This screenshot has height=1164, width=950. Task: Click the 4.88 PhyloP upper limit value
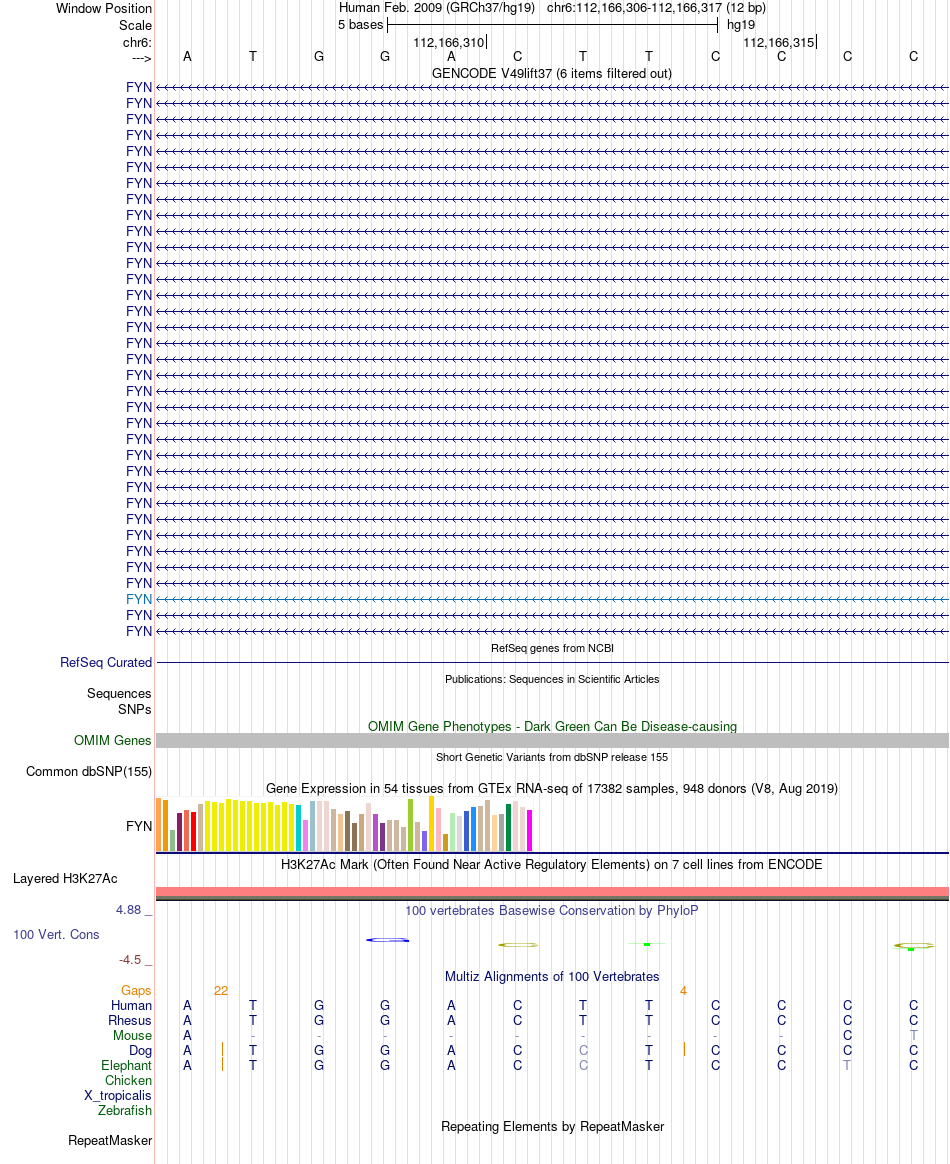coord(128,909)
